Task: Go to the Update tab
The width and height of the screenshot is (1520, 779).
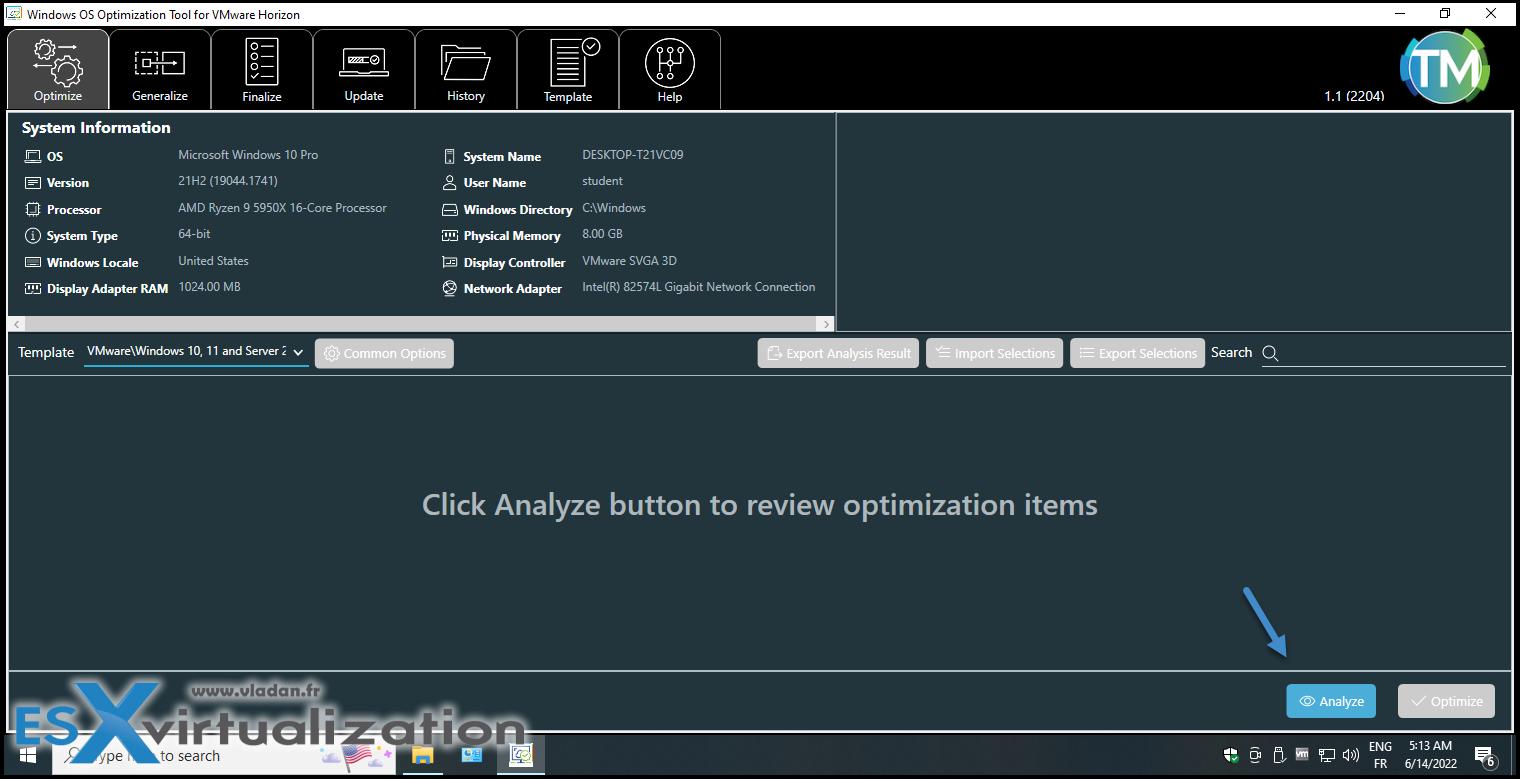Action: [364, 70]
